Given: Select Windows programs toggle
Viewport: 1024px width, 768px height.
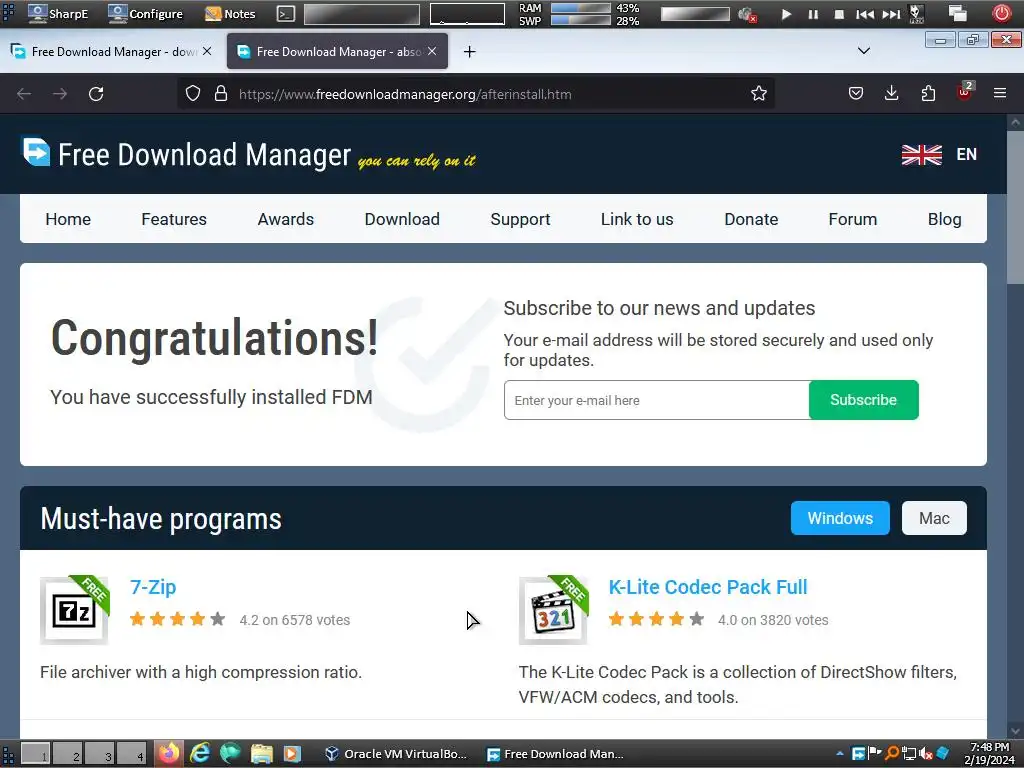Looking at the screenshot, I should [x=840, y=518].
